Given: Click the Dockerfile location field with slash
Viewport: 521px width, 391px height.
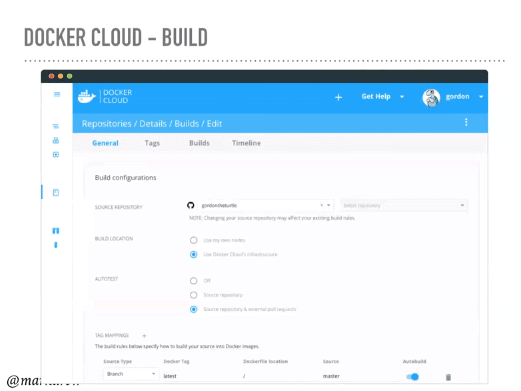Looking at the screenshot, I should pyautogui.click(x=244, y=376).
